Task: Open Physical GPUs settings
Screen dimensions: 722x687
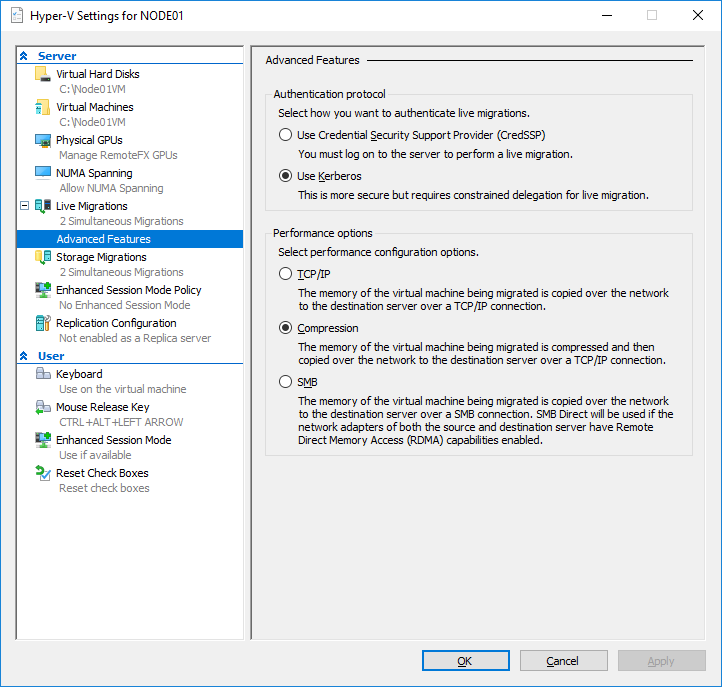Action: [x=89, y=140]
